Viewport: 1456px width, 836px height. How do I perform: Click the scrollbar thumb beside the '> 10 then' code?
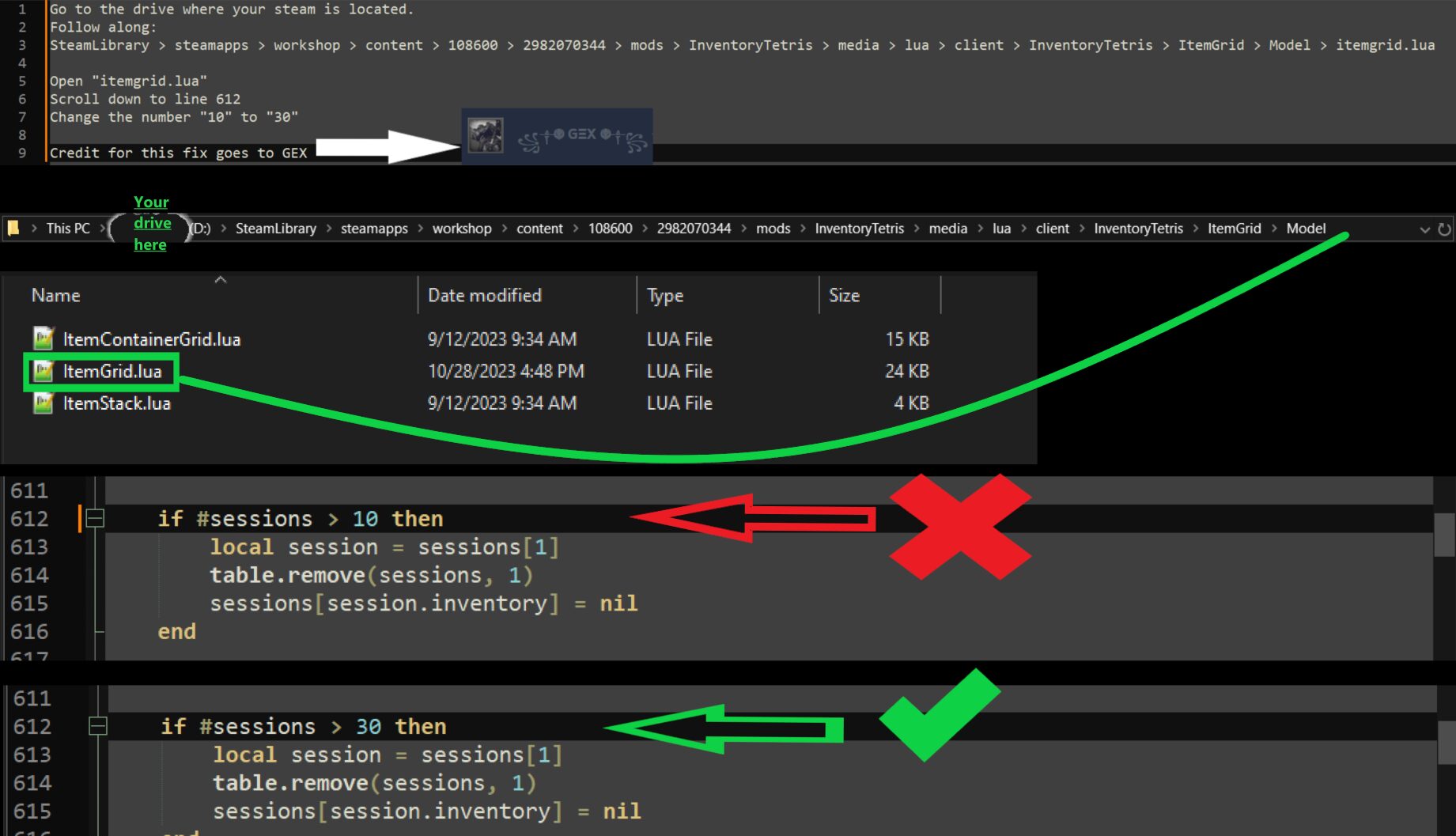[1445, 535]
